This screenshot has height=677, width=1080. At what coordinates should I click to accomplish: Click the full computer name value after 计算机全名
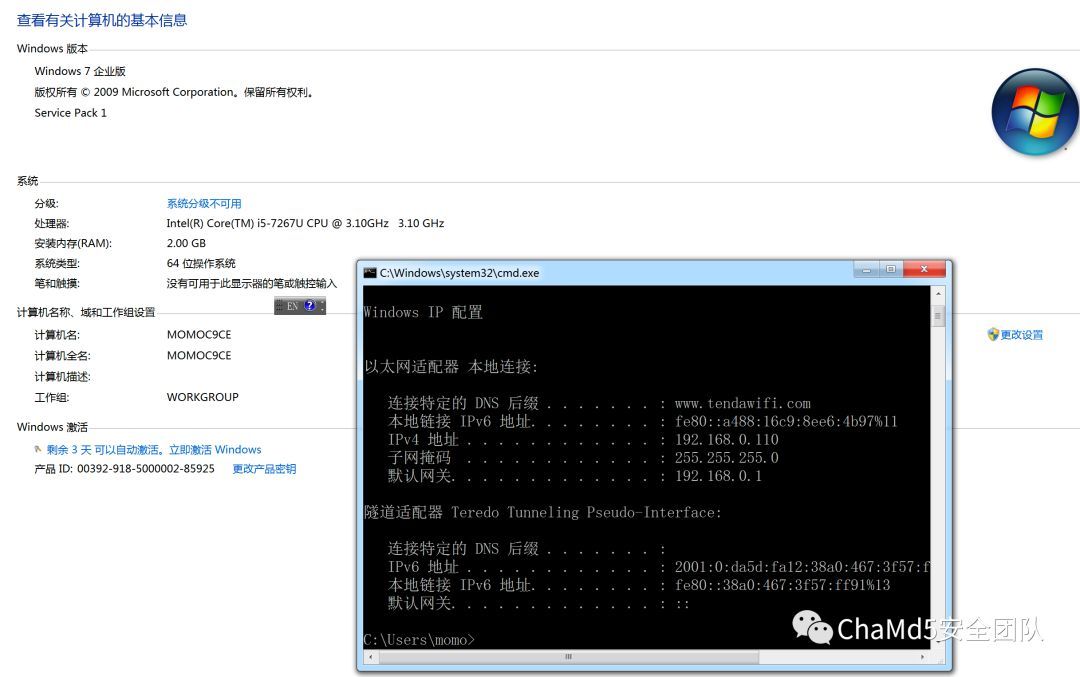(199, 355)
